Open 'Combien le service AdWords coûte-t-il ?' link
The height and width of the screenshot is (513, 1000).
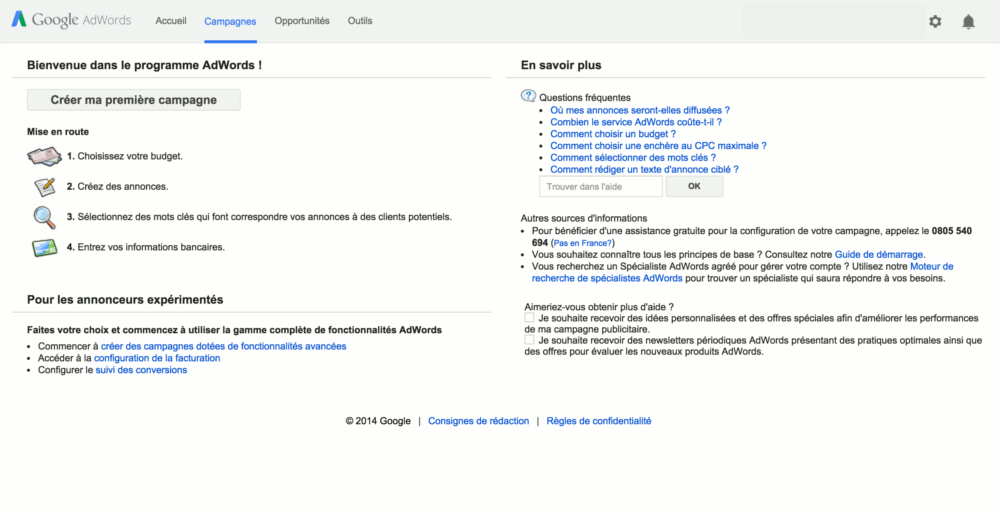click(x=636, y=122)
